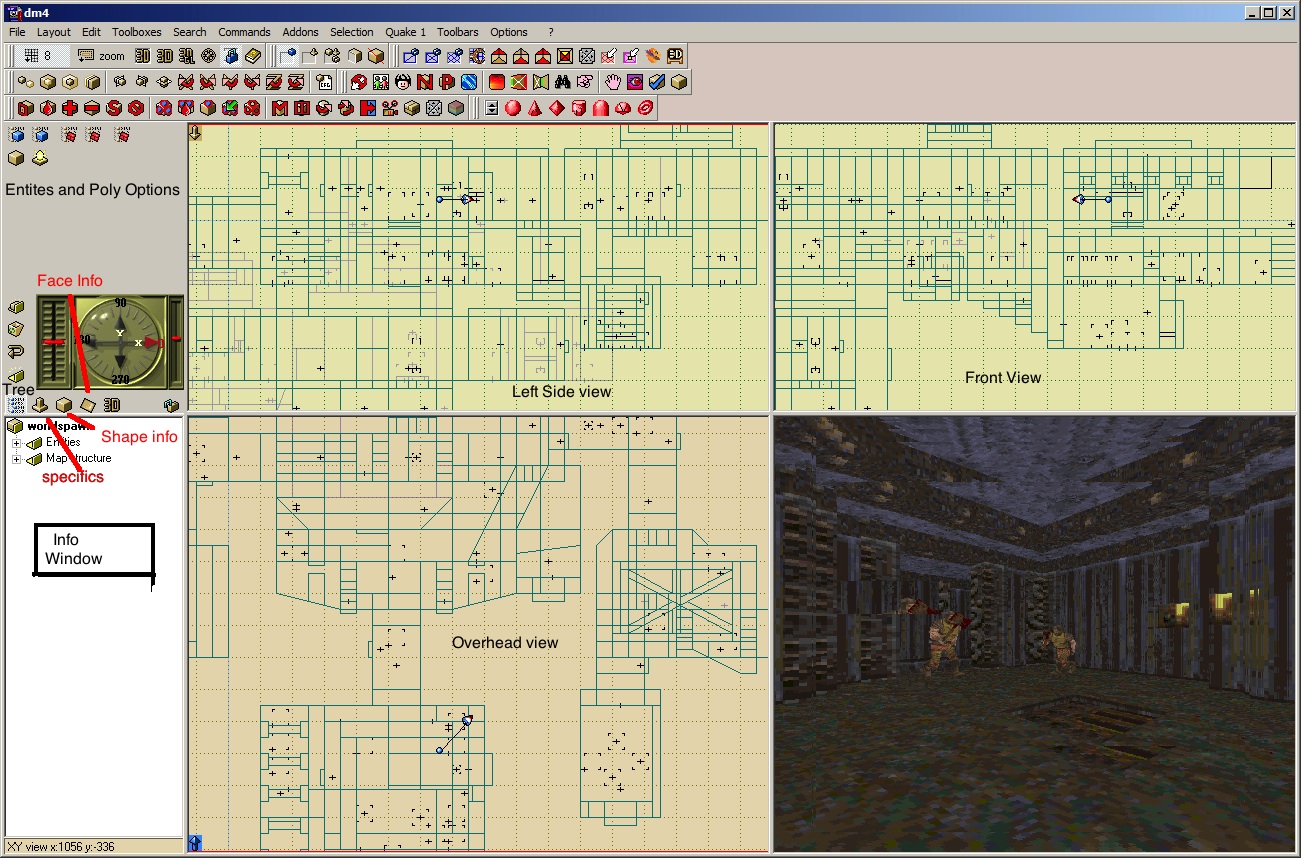
Task: Click the blue checkmark toolbar icon
Action: tap(657, 82)
